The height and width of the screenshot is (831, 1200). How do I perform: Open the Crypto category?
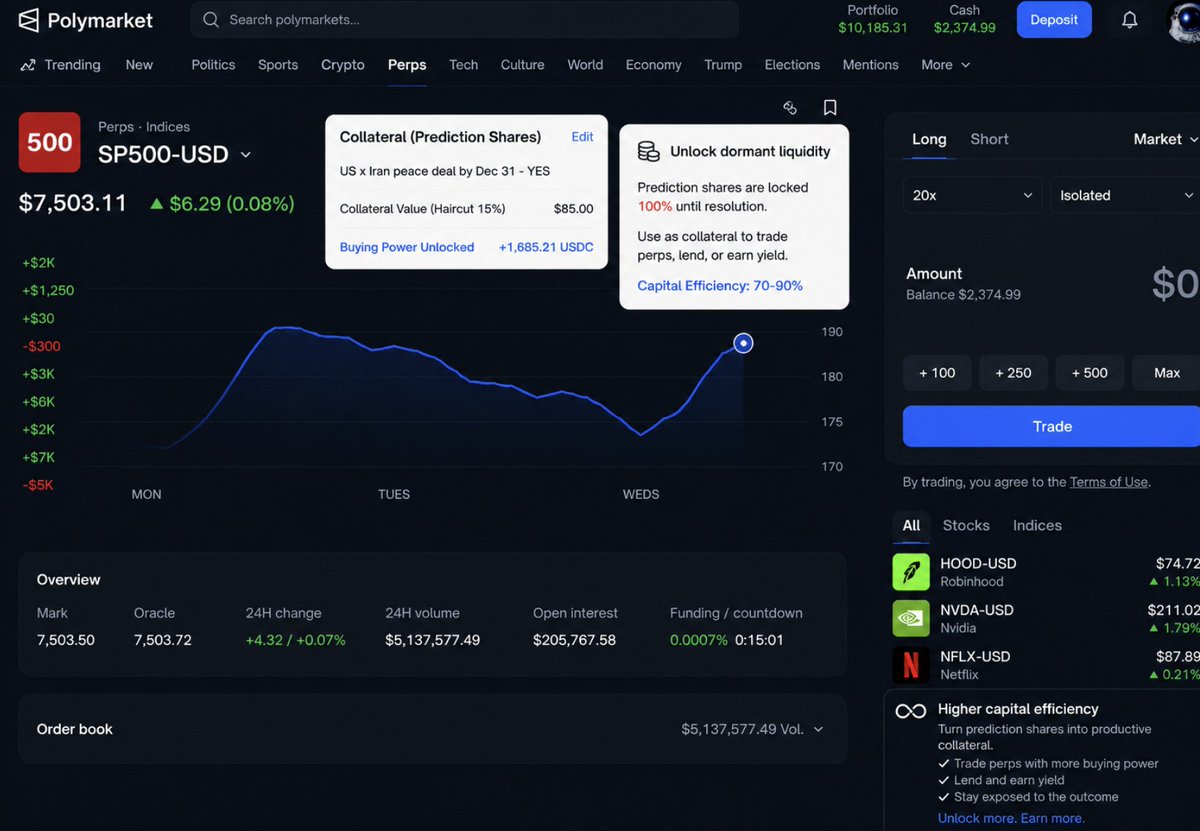pos(343,65)
